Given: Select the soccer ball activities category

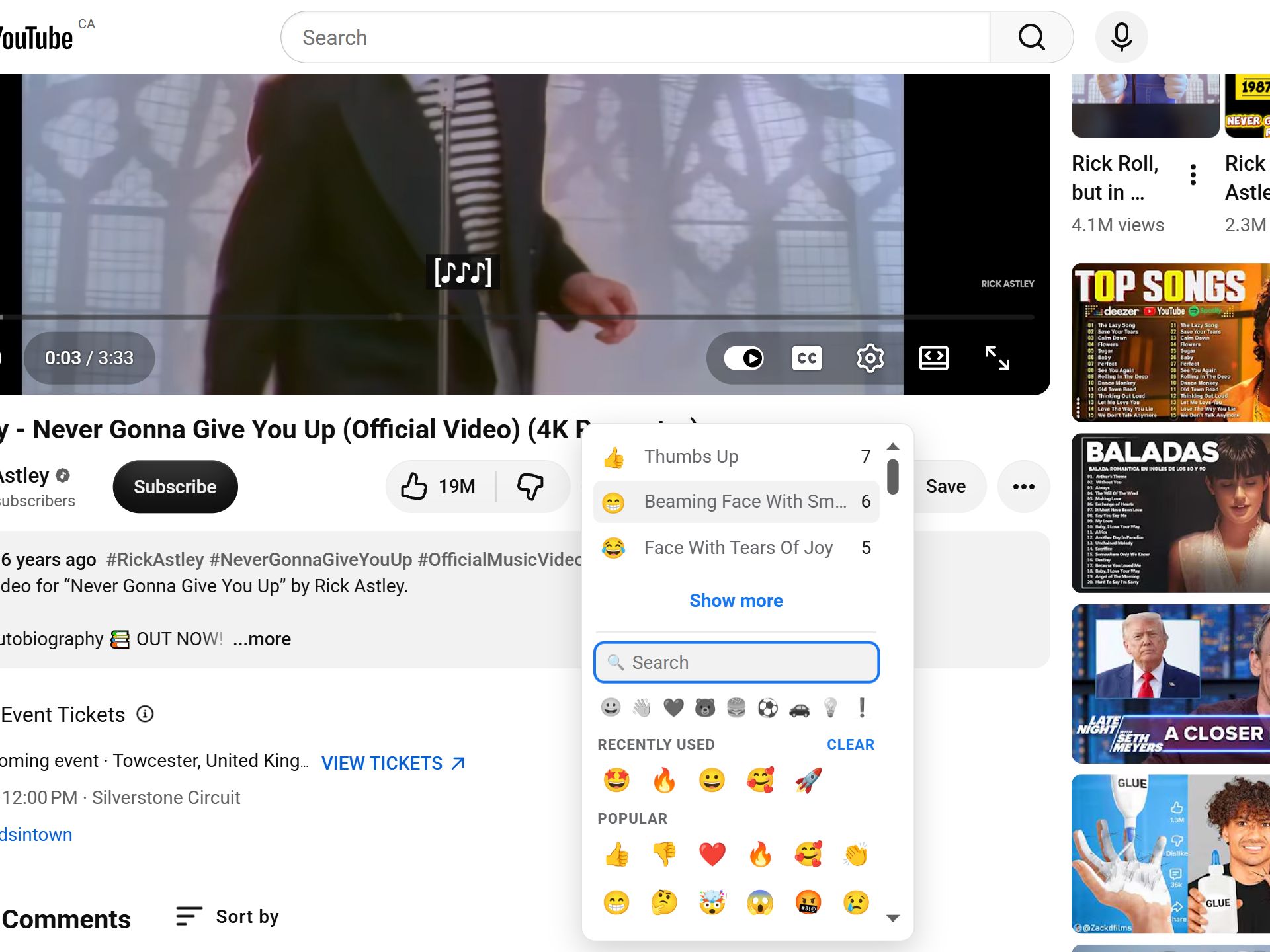Looking at the screenshot, I should coord(767,708).
